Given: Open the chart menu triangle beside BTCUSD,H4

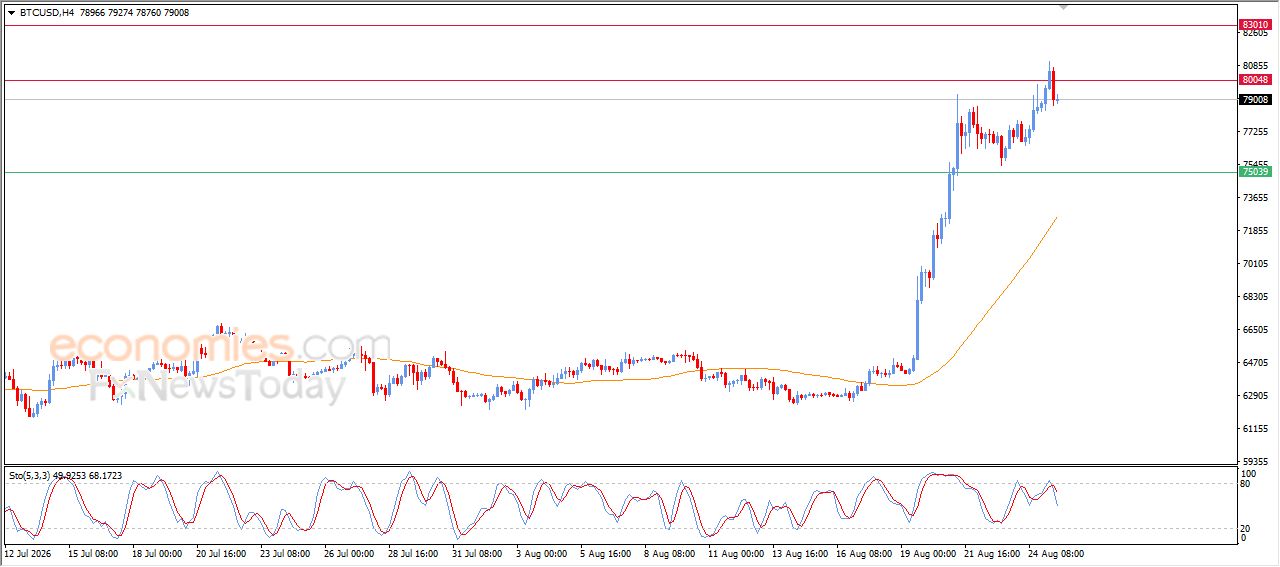Looking at the screenshot, I should (x=11, y=13).
